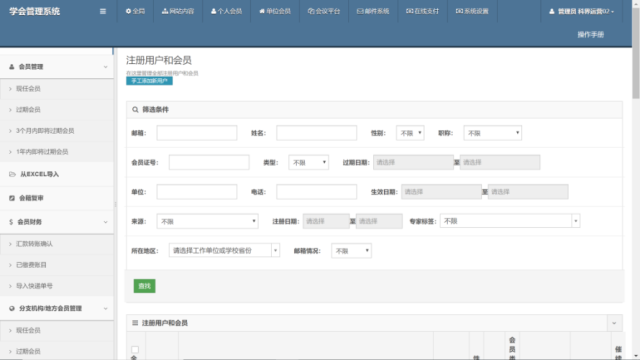Focus the 电话 input field
This screenshot has width=640, height=360.
(316, 192)
